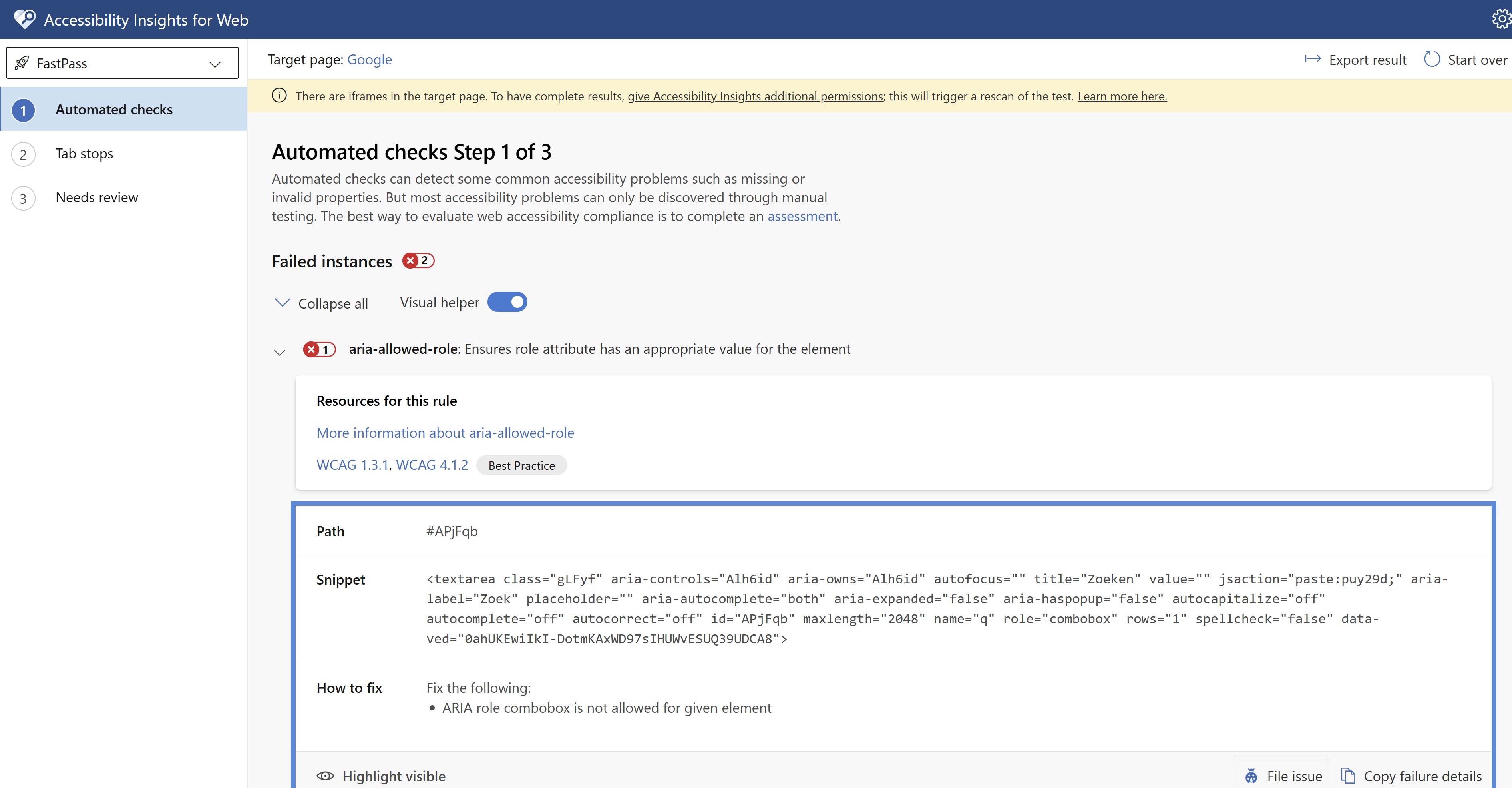Screen dimensions: 1512x788
Task: Click Start over button
Action: 1466,59
